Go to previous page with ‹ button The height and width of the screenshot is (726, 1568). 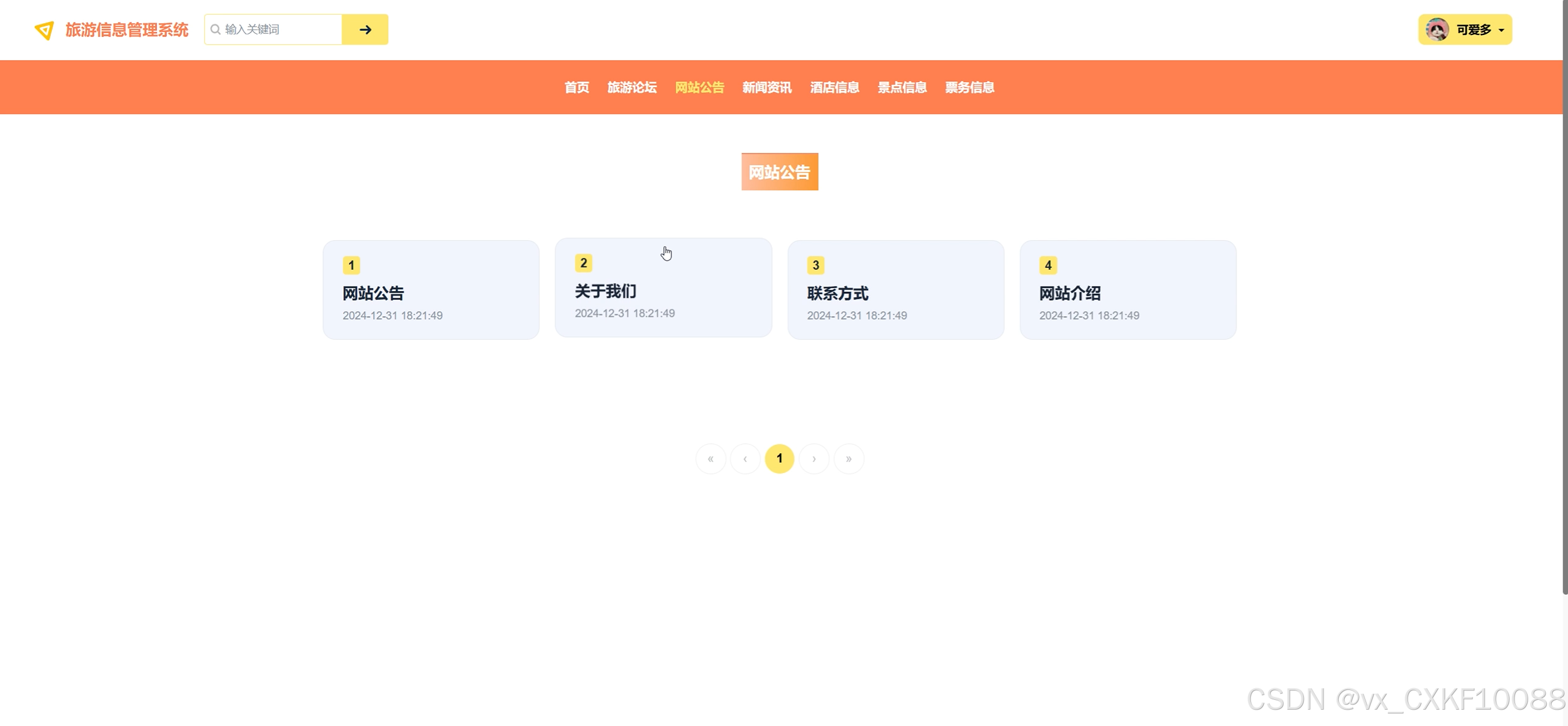coord(745,459)
